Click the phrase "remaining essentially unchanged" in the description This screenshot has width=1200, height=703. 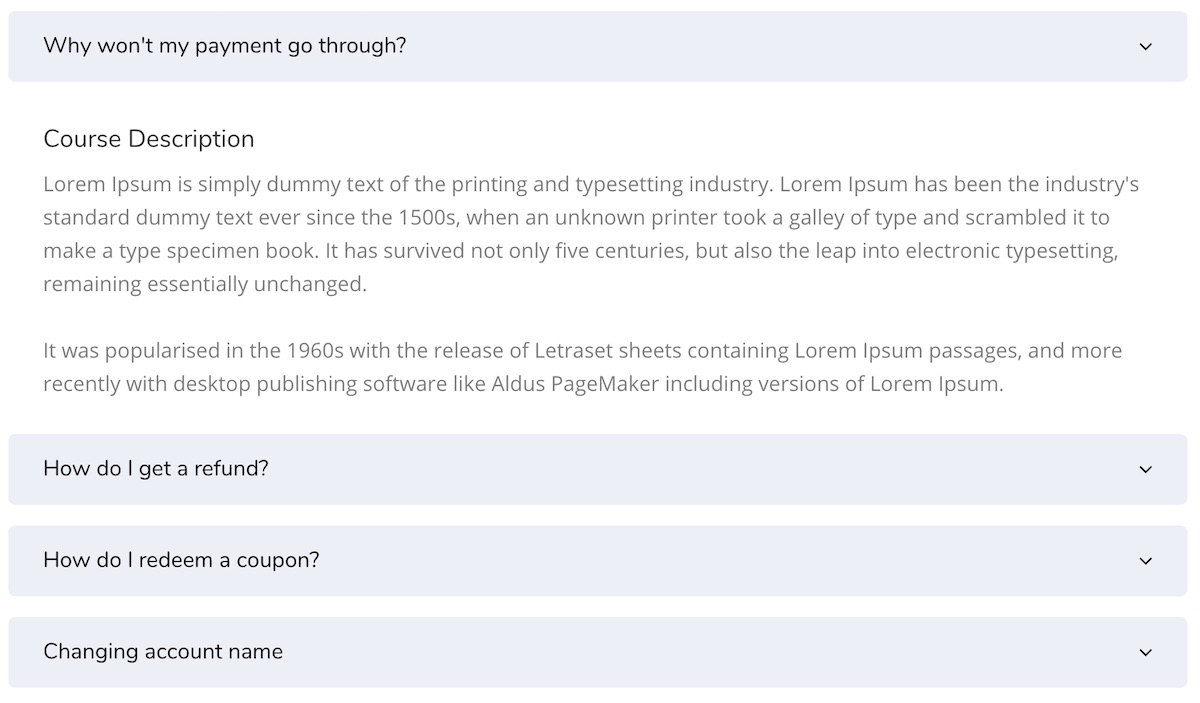coord(205,284)
